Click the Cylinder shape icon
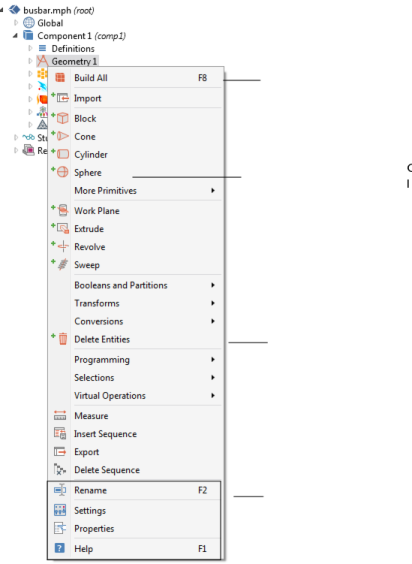The image size is (412, 564). coord(63,154)
